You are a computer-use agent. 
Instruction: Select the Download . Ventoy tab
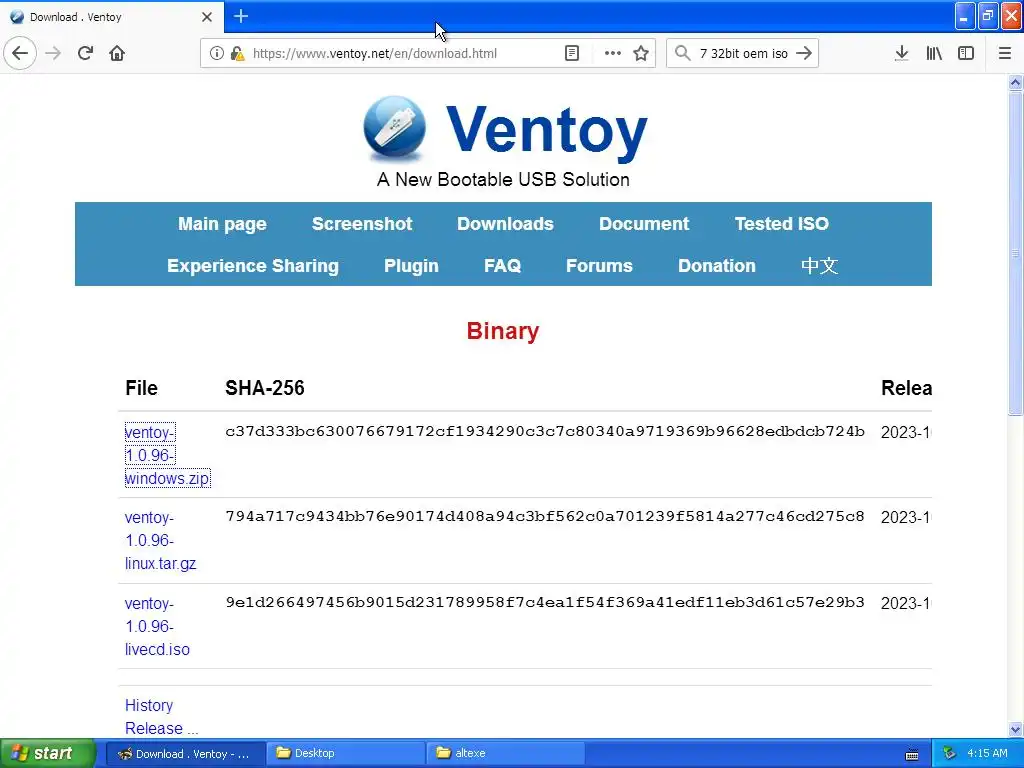point(112,17)
